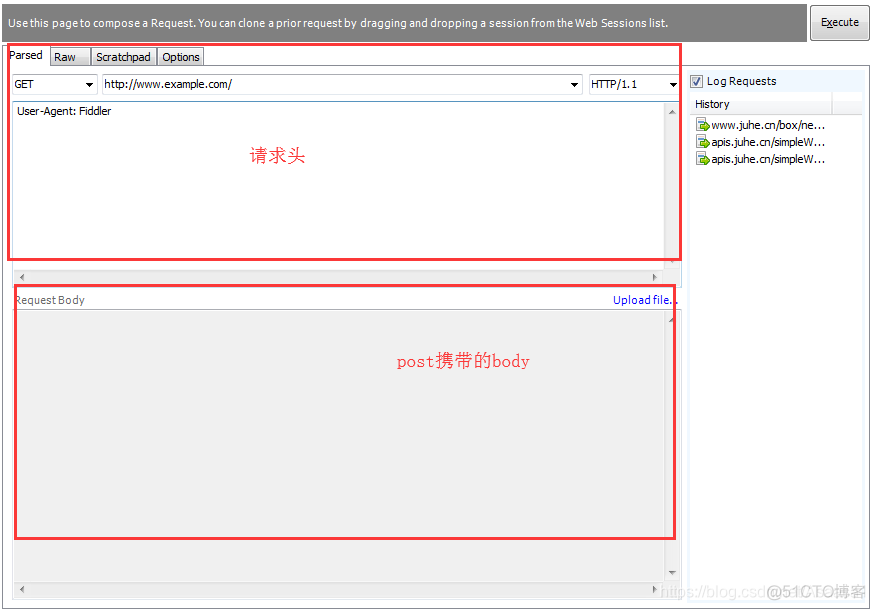This screenshot has height=610, width=875.
Task: Click the Request Body horizontal scroll-left arrow
Action: tap(22, 589)
